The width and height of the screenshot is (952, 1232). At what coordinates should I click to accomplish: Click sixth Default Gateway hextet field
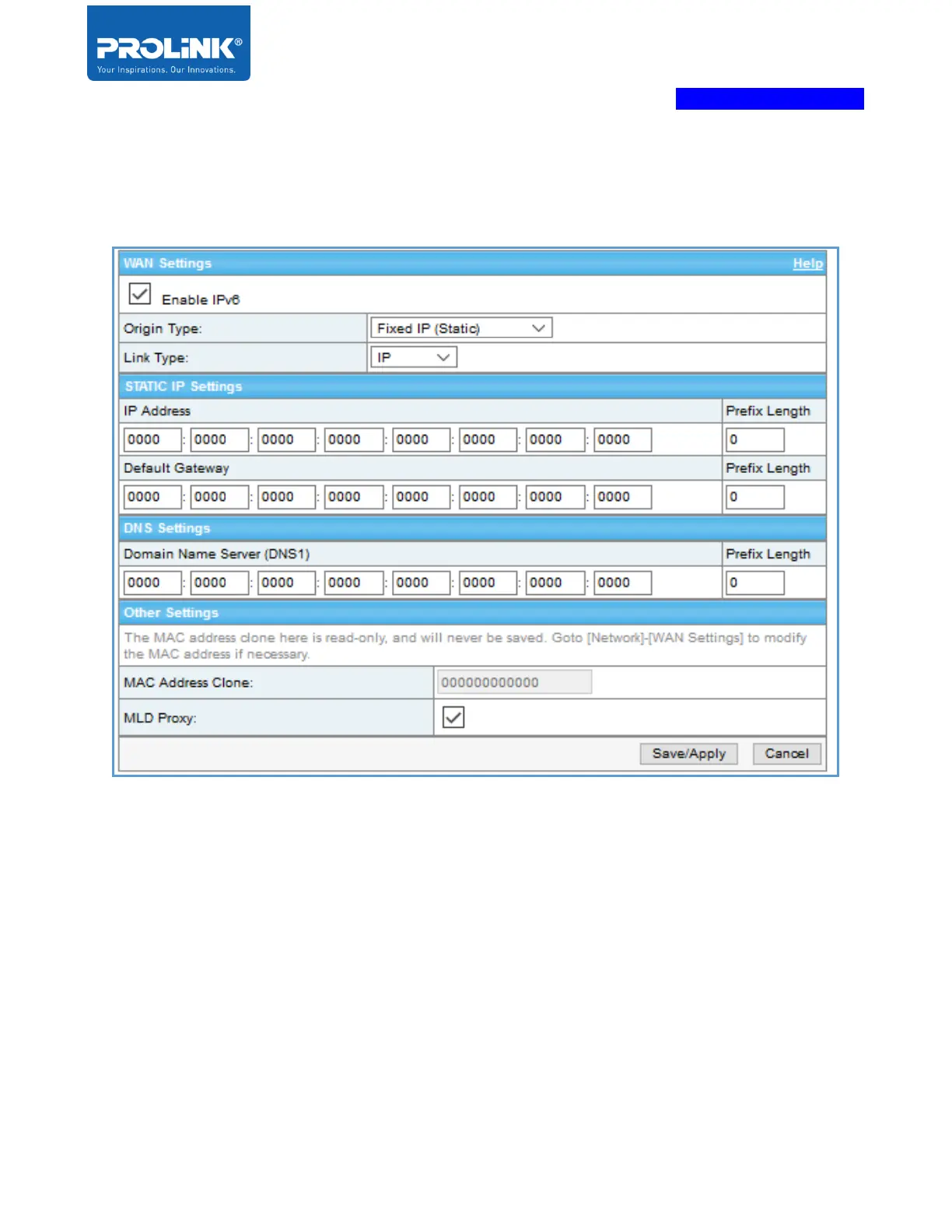coord(488,497)
